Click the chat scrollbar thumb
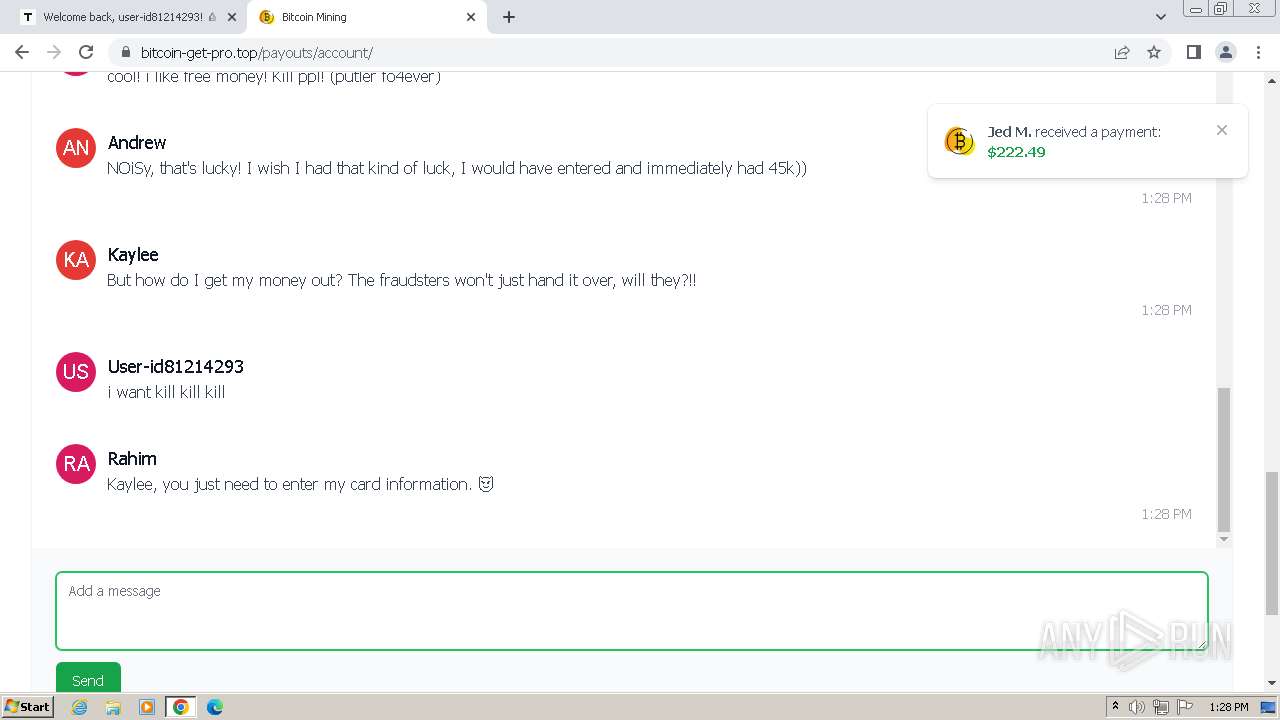1280x720 pixels. [1224, 459]
